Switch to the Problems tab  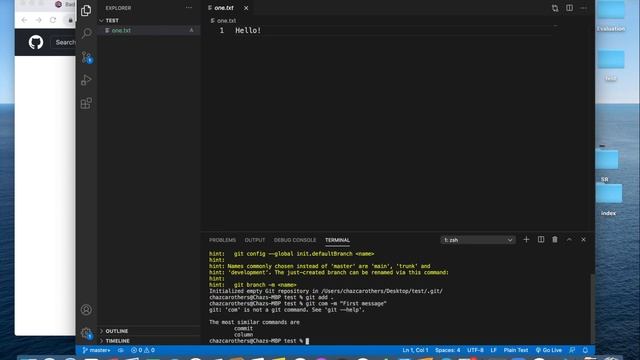click(x=222, y=240)
